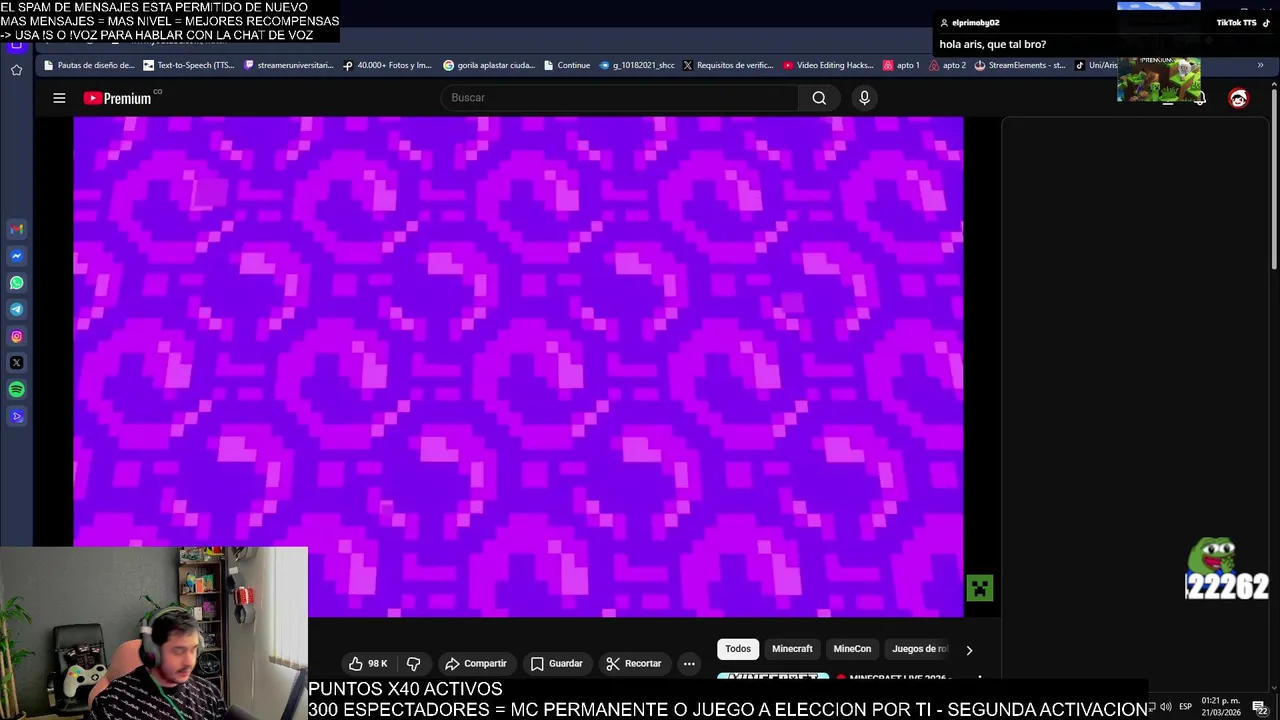Open g_10182021_shcc bookmark

637,65
